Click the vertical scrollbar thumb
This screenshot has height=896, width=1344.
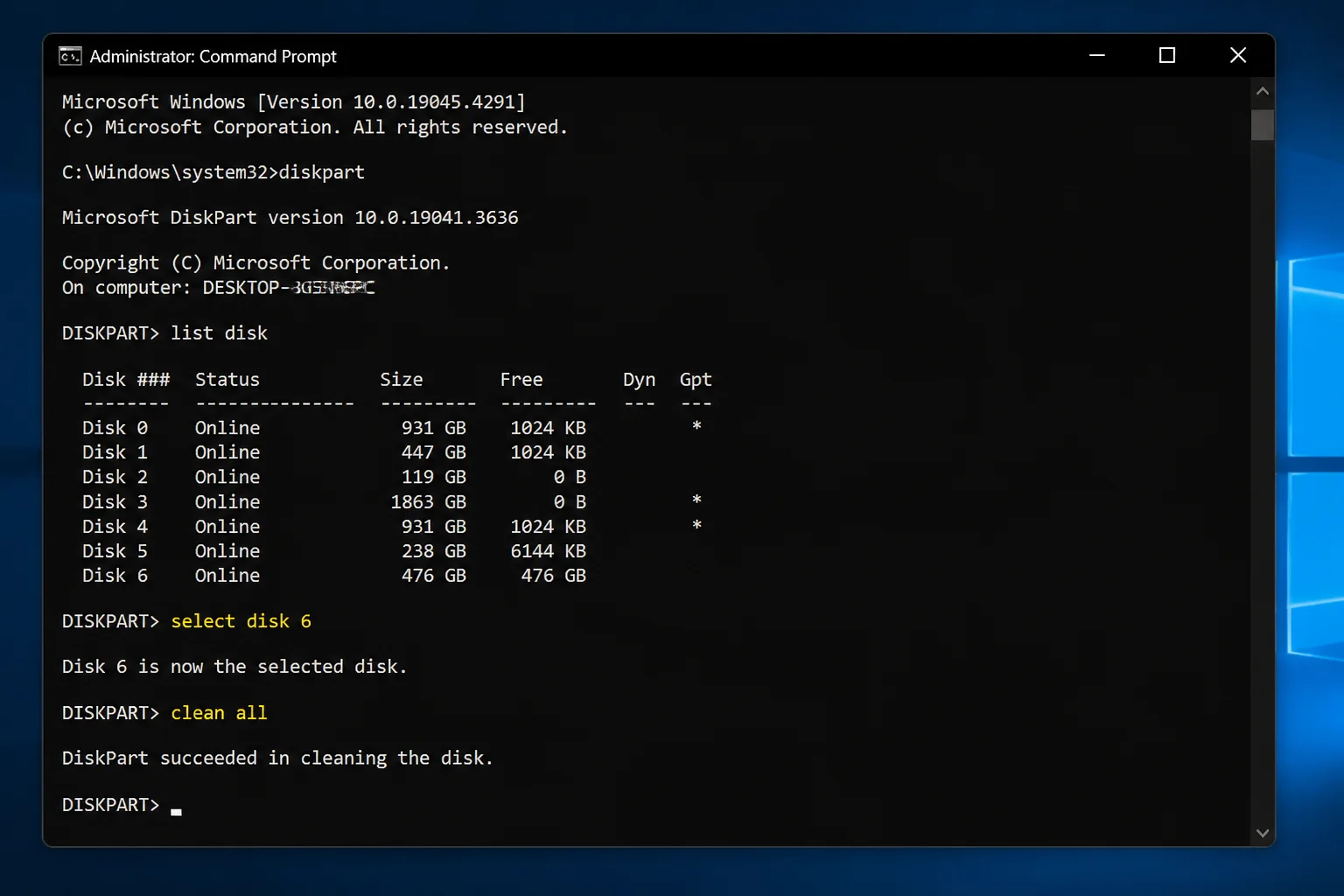point(1262,124)
